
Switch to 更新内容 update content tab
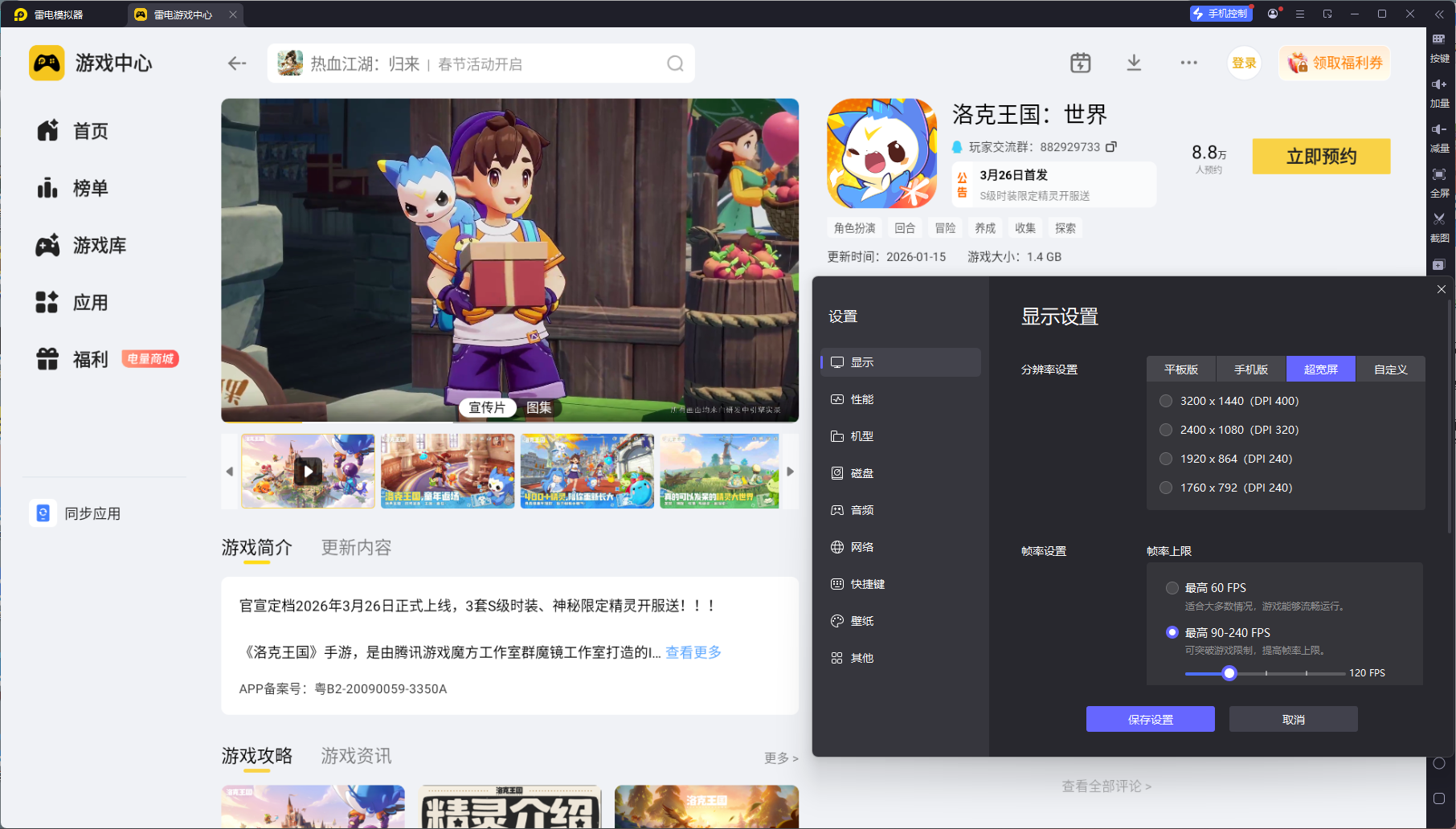click(x=356, y=548)
